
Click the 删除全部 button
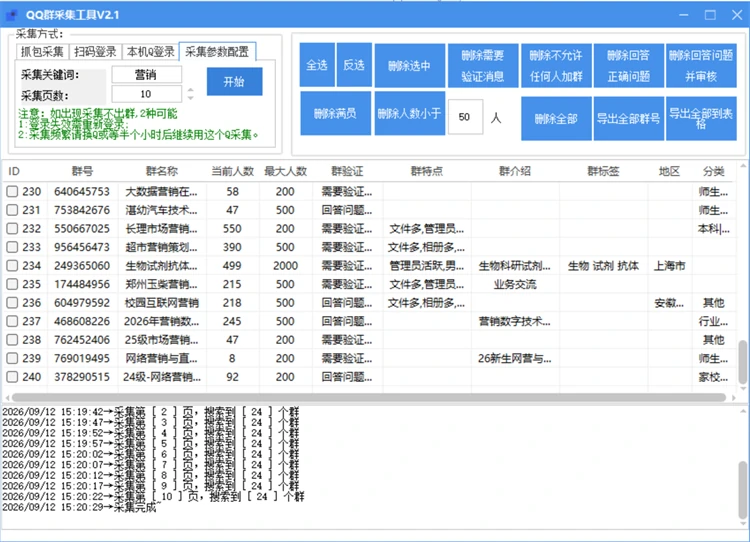coord(556,119)
